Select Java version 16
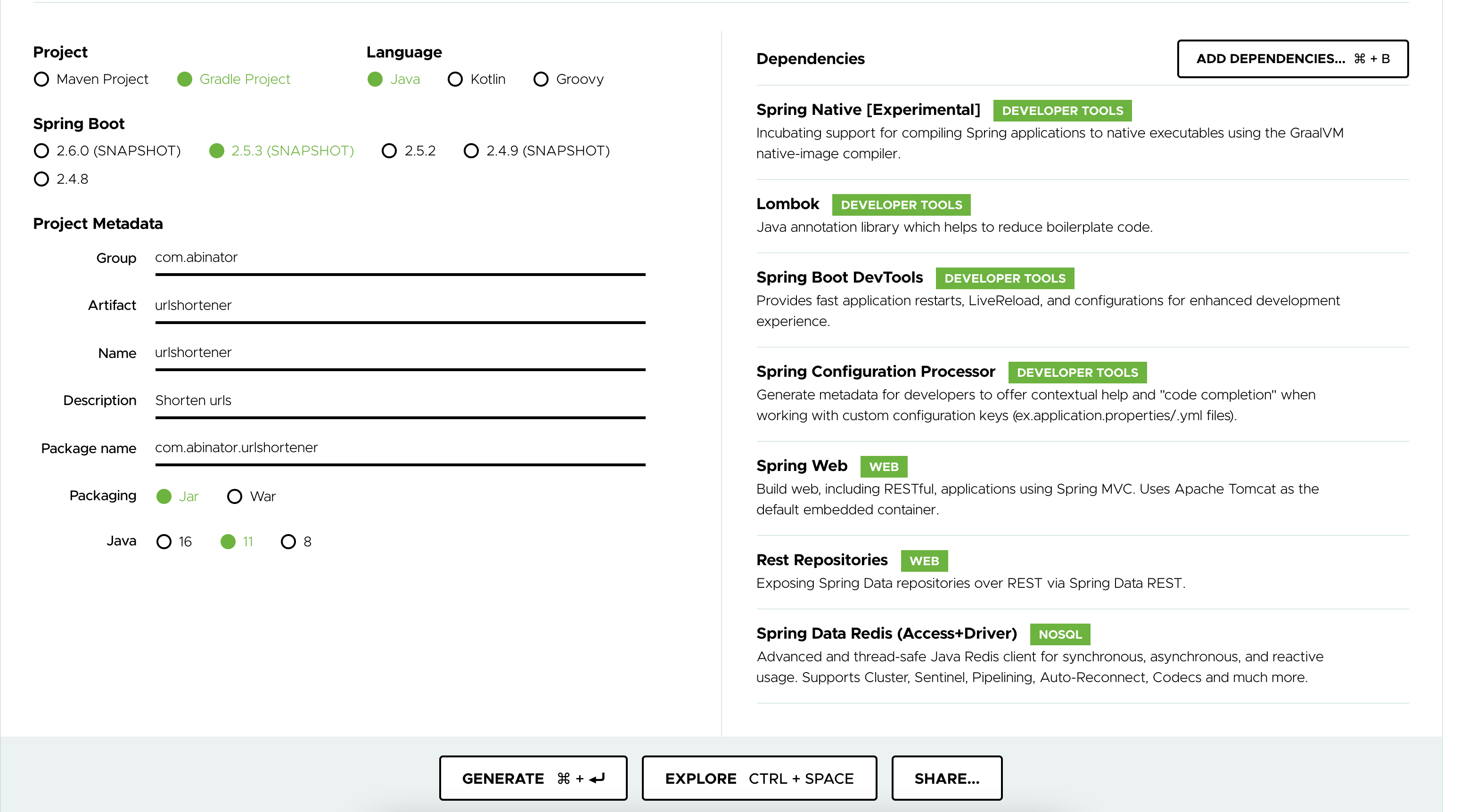The image size is (1460, 812). coord(164,542)
